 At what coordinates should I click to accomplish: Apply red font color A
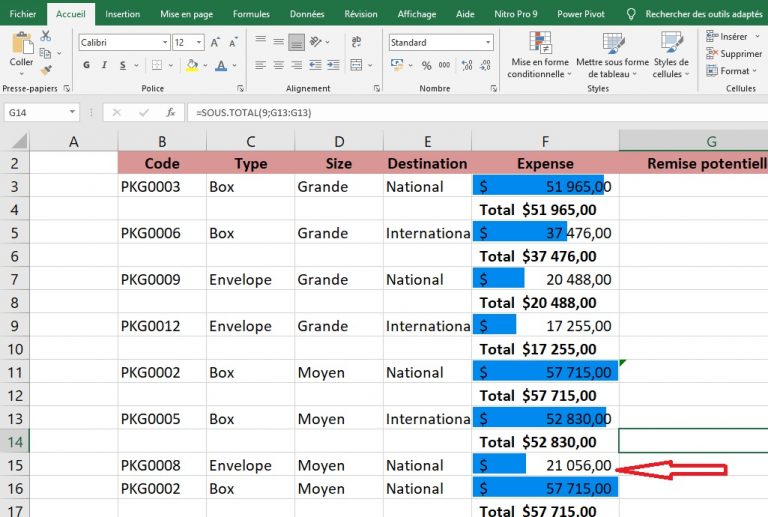221,65
